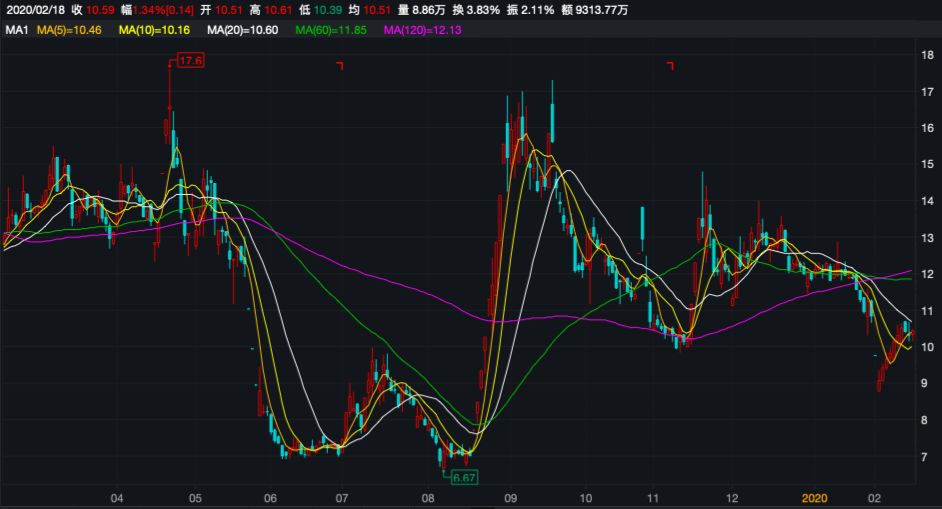The width and height of the screenshot is (942, 509).
Task: Click the date 2020/02/18 in header
Action: [x=35, y=10]
